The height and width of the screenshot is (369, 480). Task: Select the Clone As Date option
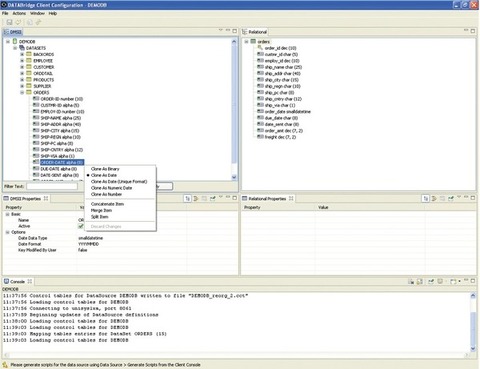tap(104, 175)
